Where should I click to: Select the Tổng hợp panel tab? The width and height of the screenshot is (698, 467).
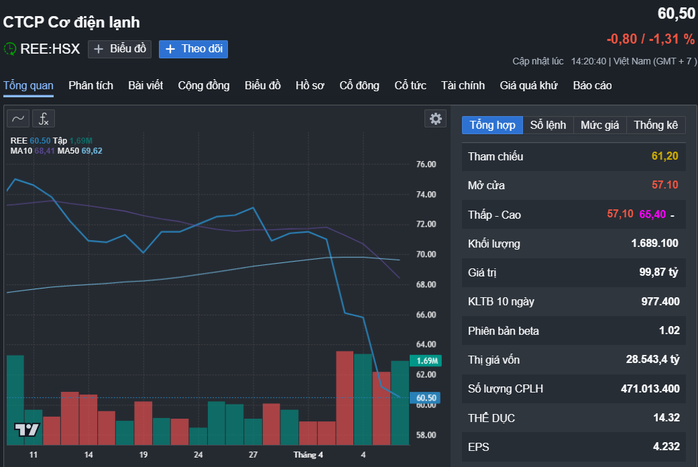[492, 125]
